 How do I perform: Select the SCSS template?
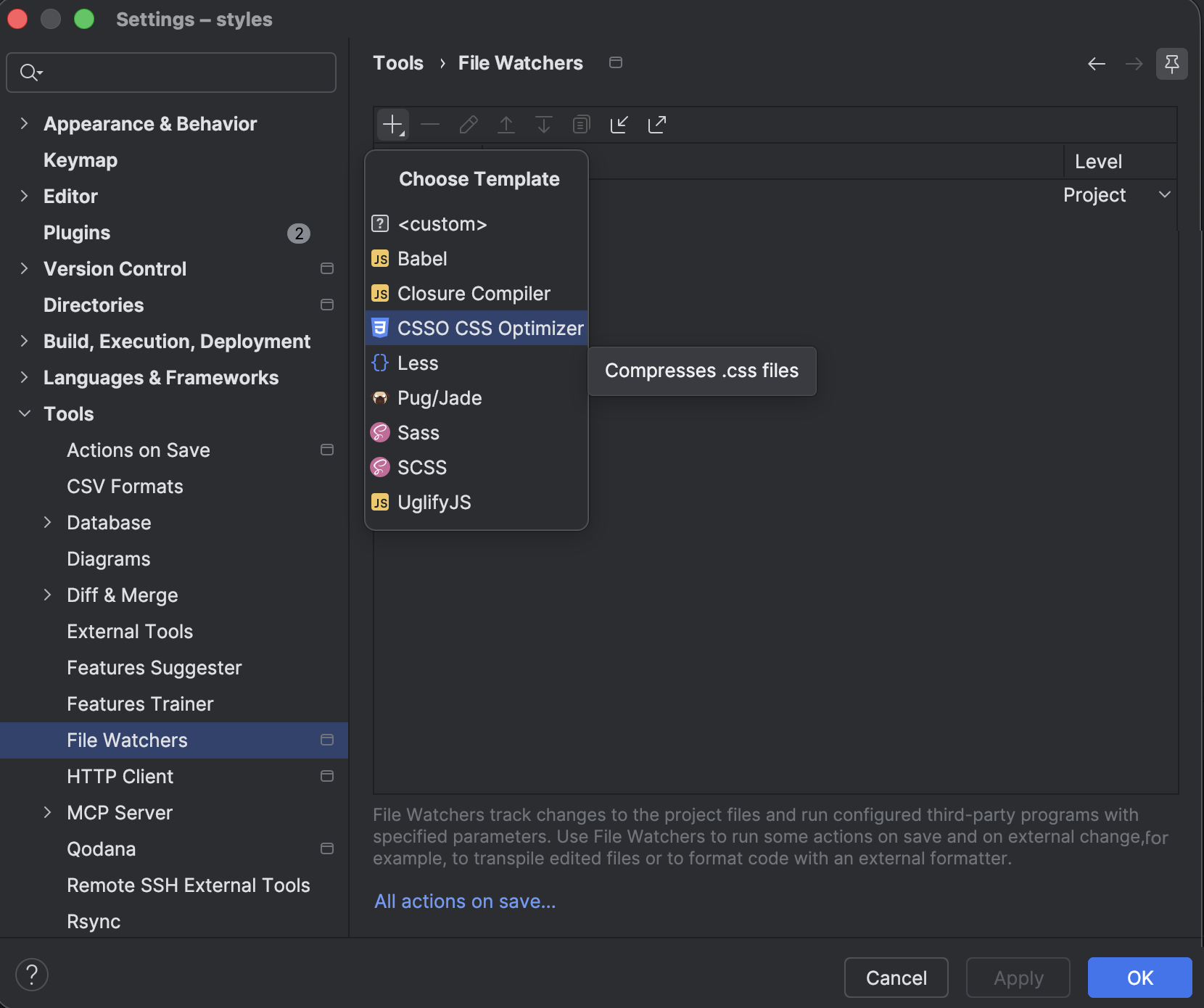[x=477, y=468]
